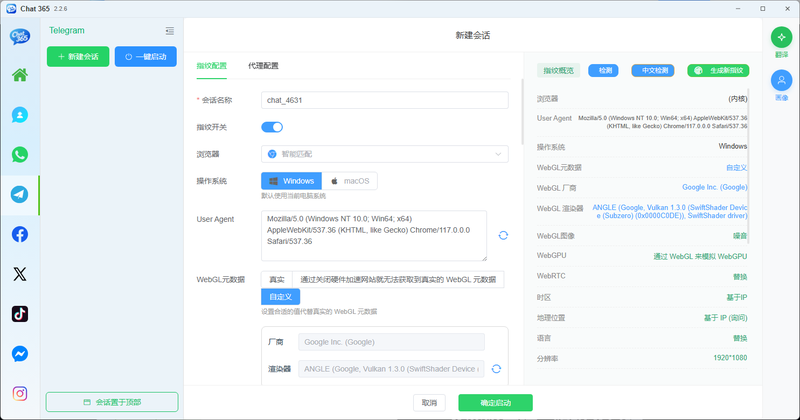Image resolution: width=800 pixels, height=420 pixels.
Task: Click 会话置于顶部 button at bottom
Action: point(112,402)
